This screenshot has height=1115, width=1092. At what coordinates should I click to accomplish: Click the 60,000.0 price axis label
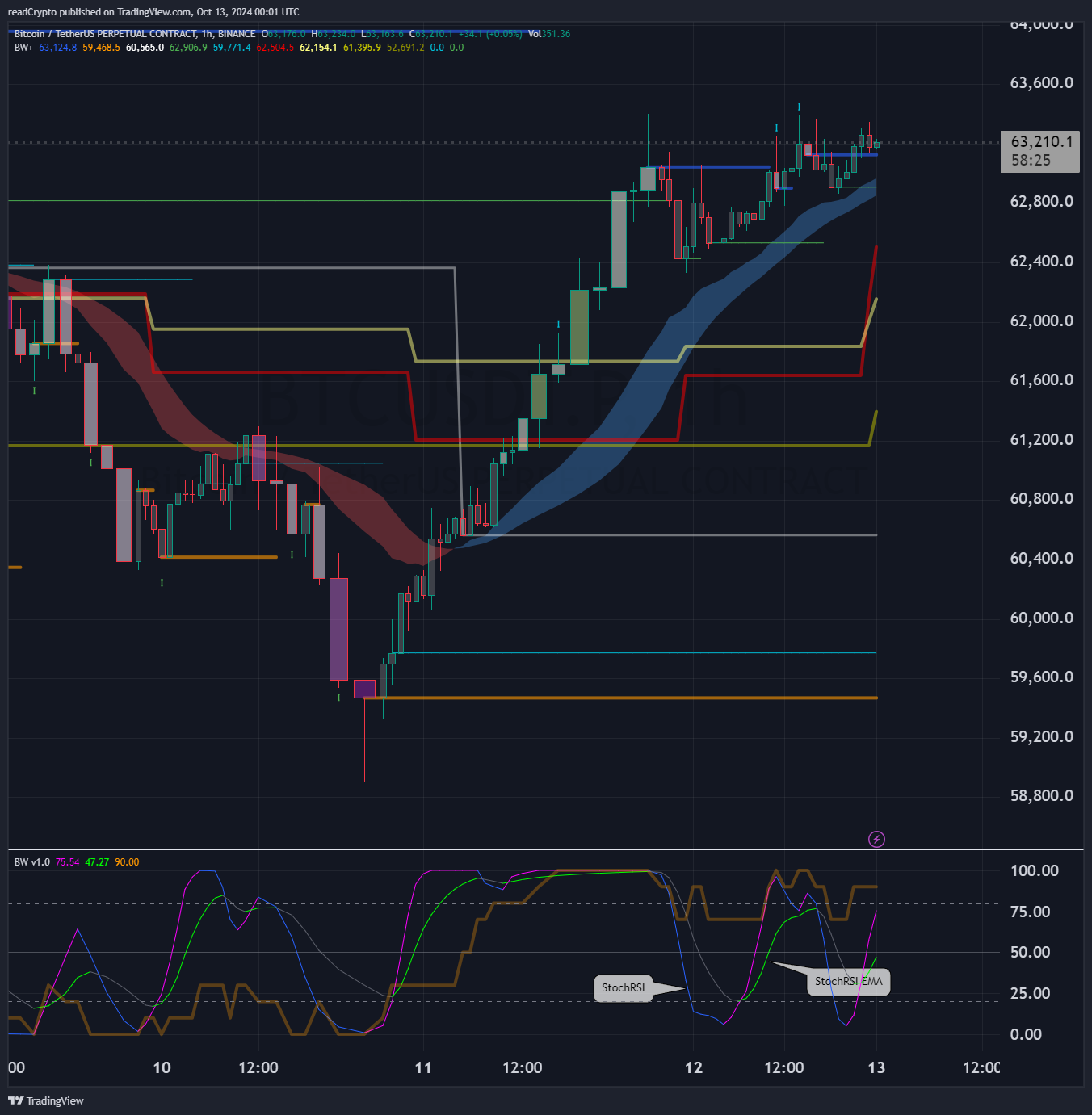pos(1042,618)
